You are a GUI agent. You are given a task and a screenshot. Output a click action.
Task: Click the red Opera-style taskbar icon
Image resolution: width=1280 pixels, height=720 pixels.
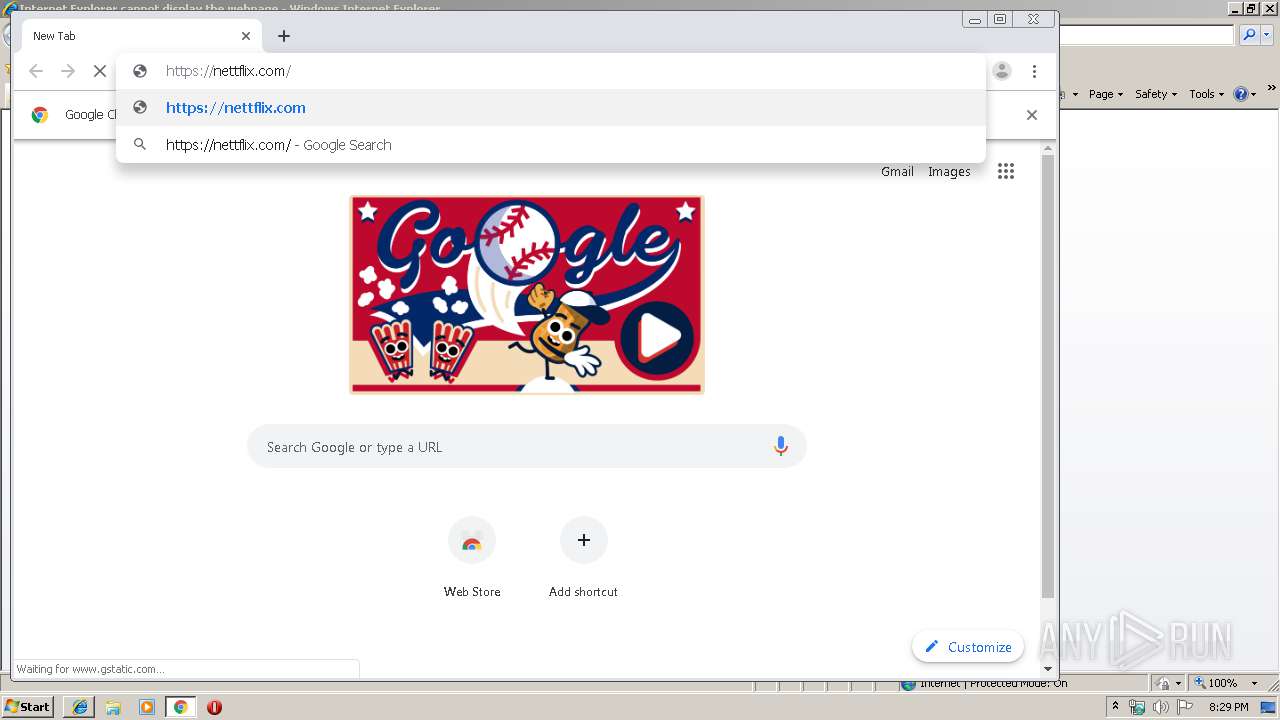(214, 707)
